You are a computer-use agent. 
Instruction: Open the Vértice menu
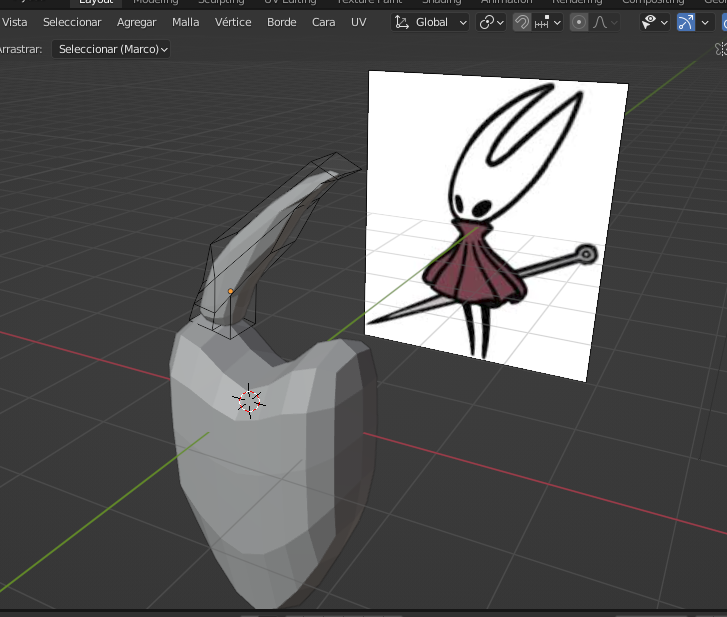(233, 22)
